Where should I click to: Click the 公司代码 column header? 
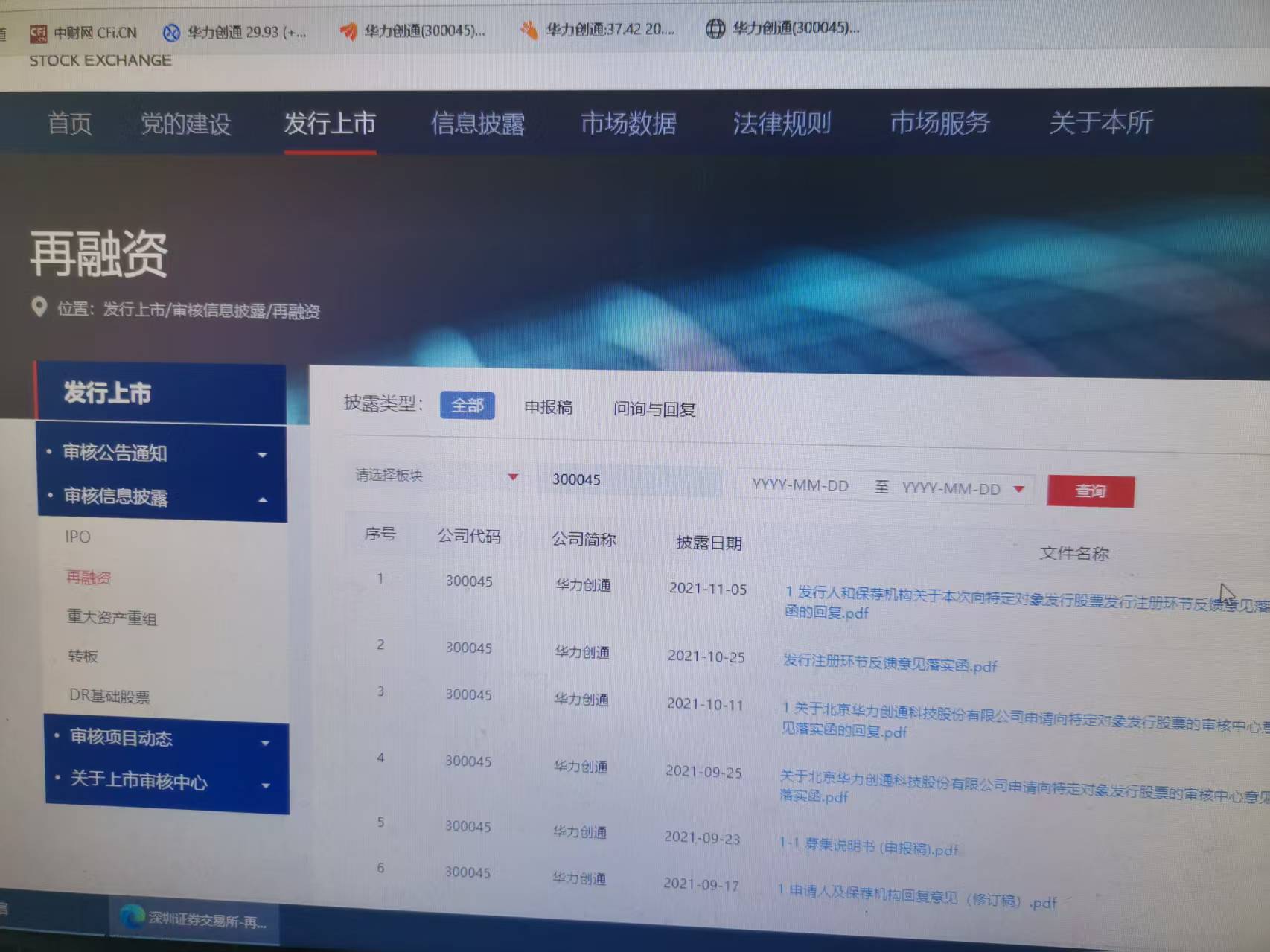[x=469, y=536]
